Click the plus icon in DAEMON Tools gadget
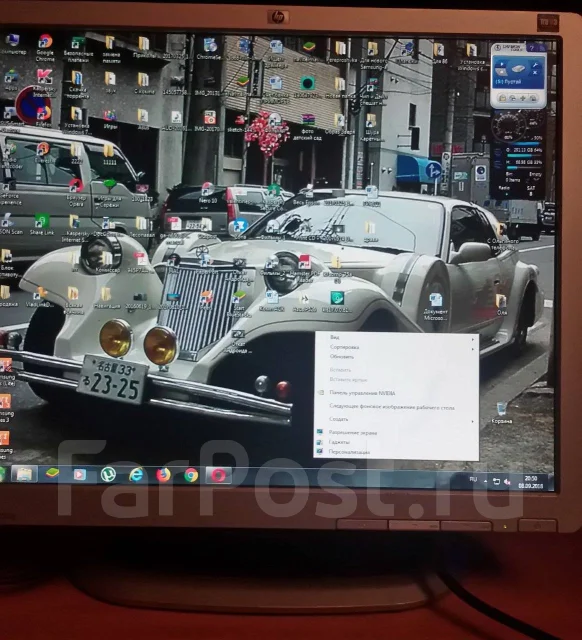 click(x=523, y=98)
